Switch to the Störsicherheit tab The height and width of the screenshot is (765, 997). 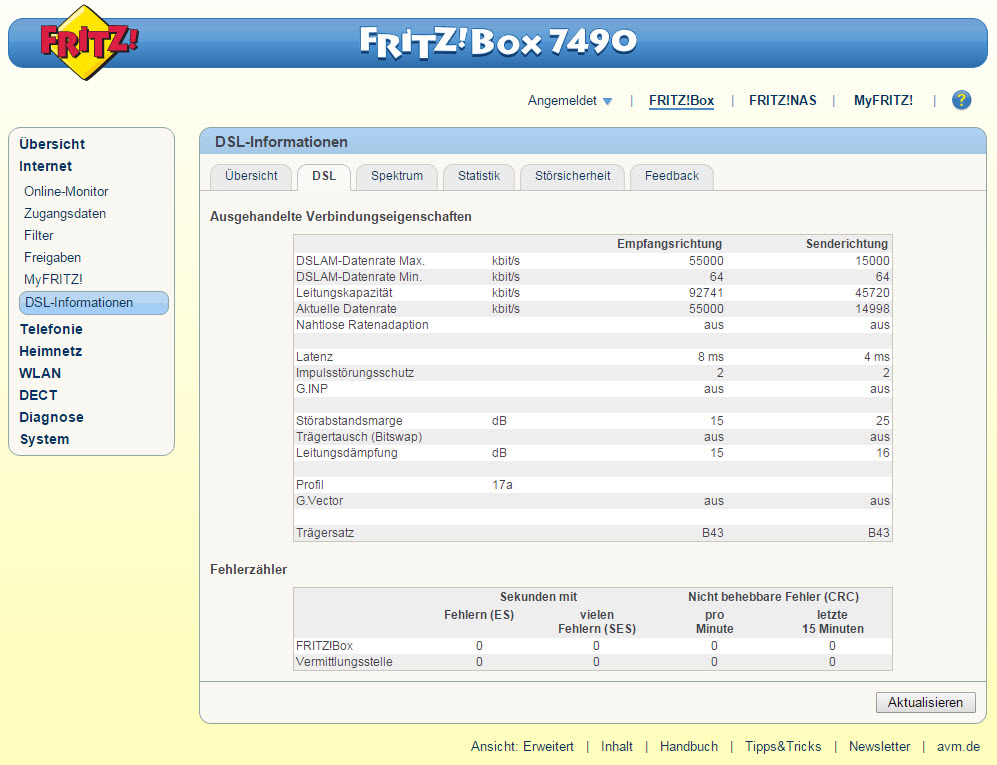(572, 176)
